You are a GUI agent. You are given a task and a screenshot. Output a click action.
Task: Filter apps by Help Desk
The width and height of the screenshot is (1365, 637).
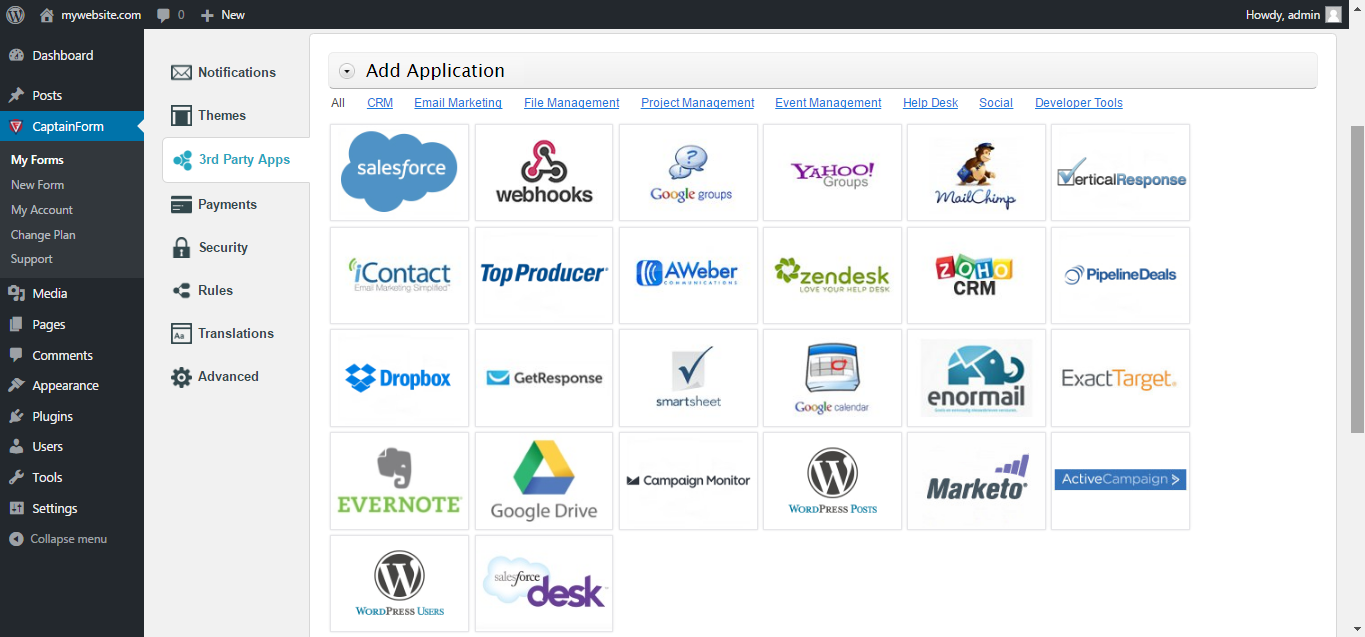pos(930,103)
